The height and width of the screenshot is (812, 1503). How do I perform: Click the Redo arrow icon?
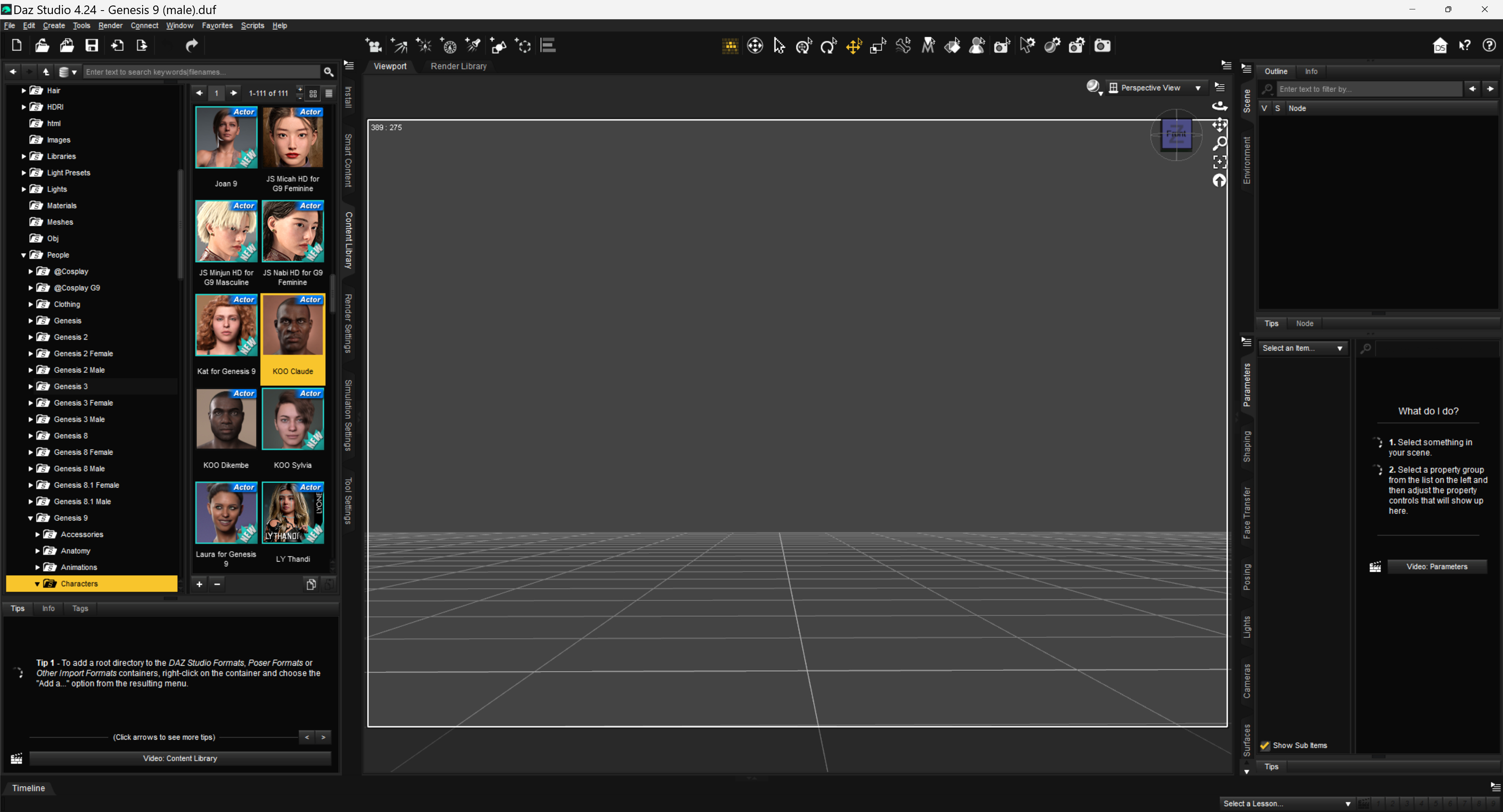pos(192,46)
